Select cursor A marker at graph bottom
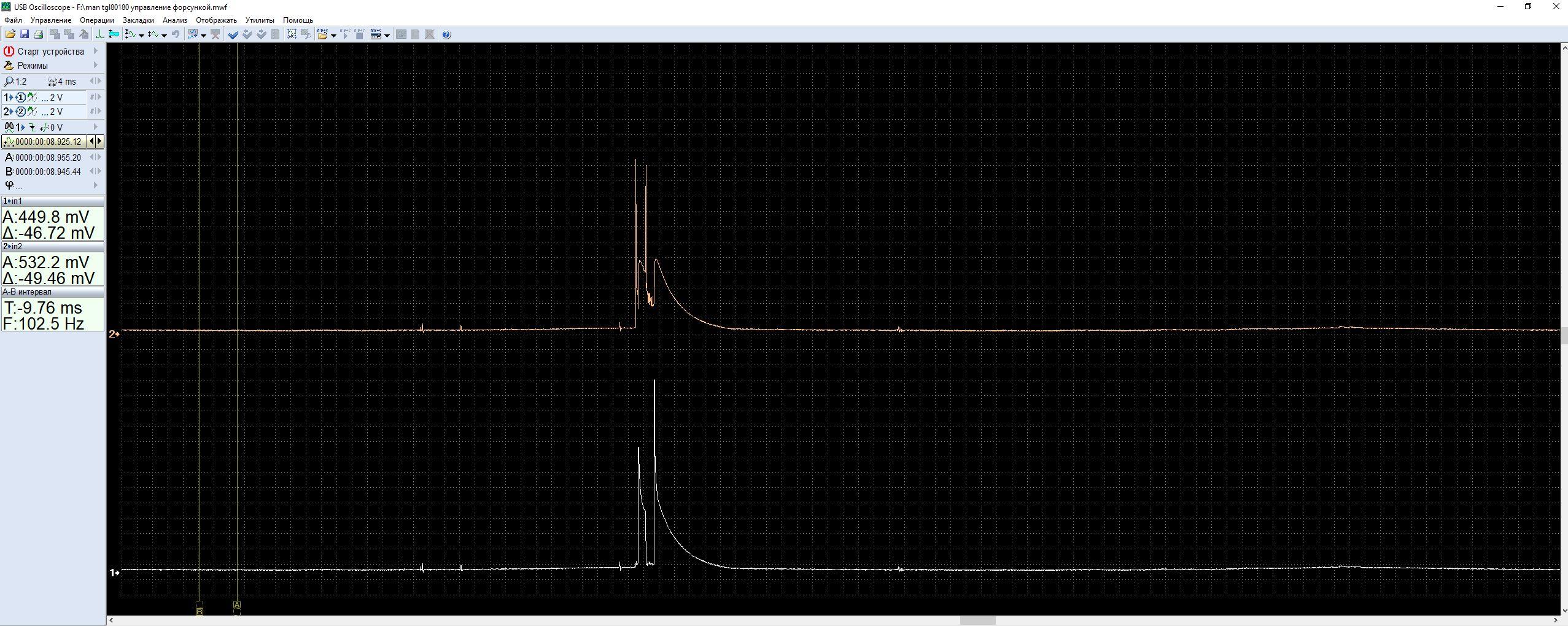Image resolution: width=1568 pixels, height=626 pixels. pyautogui.click(x=237, y=605)
